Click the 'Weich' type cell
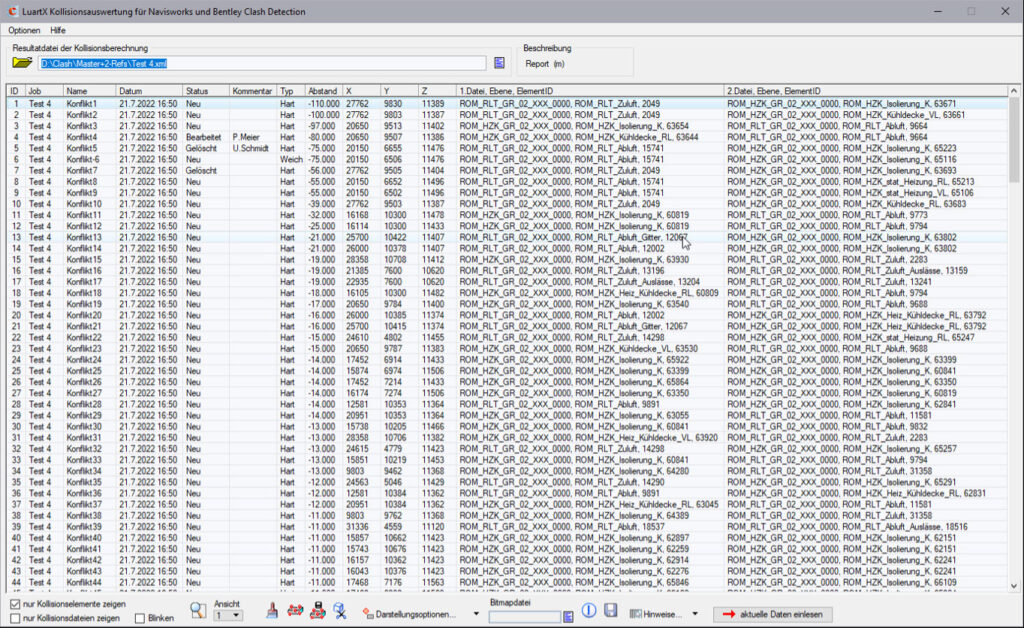1024x628 pixels. (x=291, y=159)
